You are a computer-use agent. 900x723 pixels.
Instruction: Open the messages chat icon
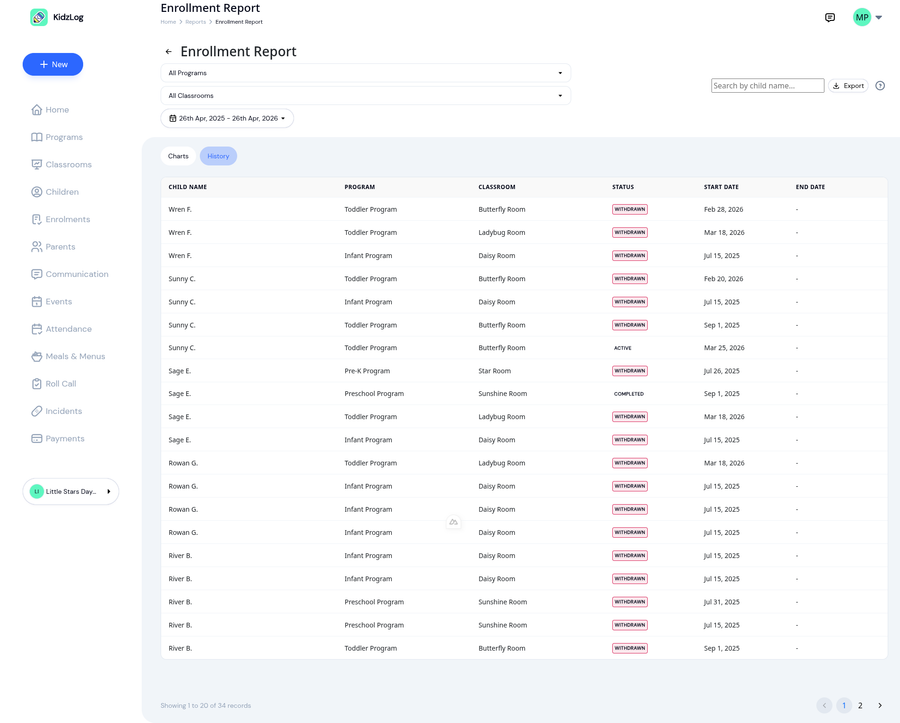(x=830, y=17)
